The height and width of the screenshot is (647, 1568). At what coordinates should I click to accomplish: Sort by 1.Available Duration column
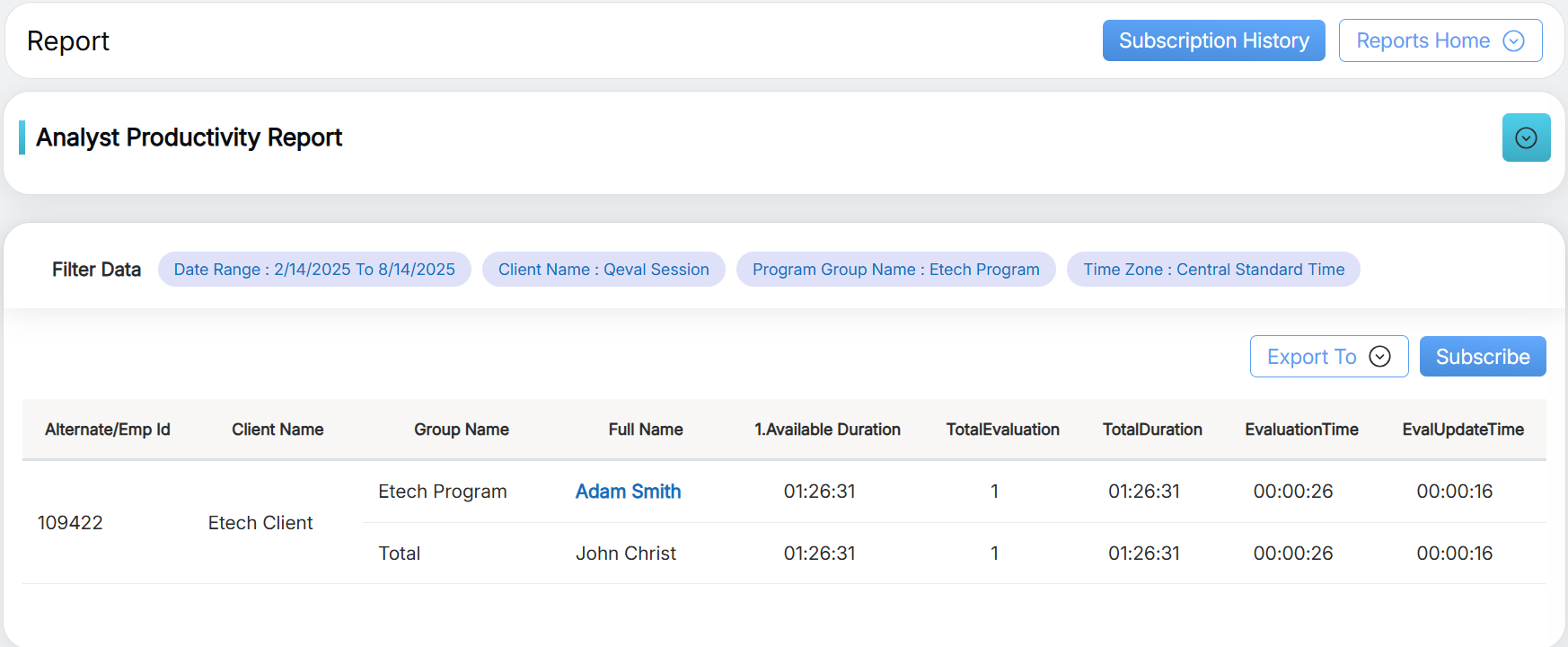pyautogui.click(x=827, y=430)
